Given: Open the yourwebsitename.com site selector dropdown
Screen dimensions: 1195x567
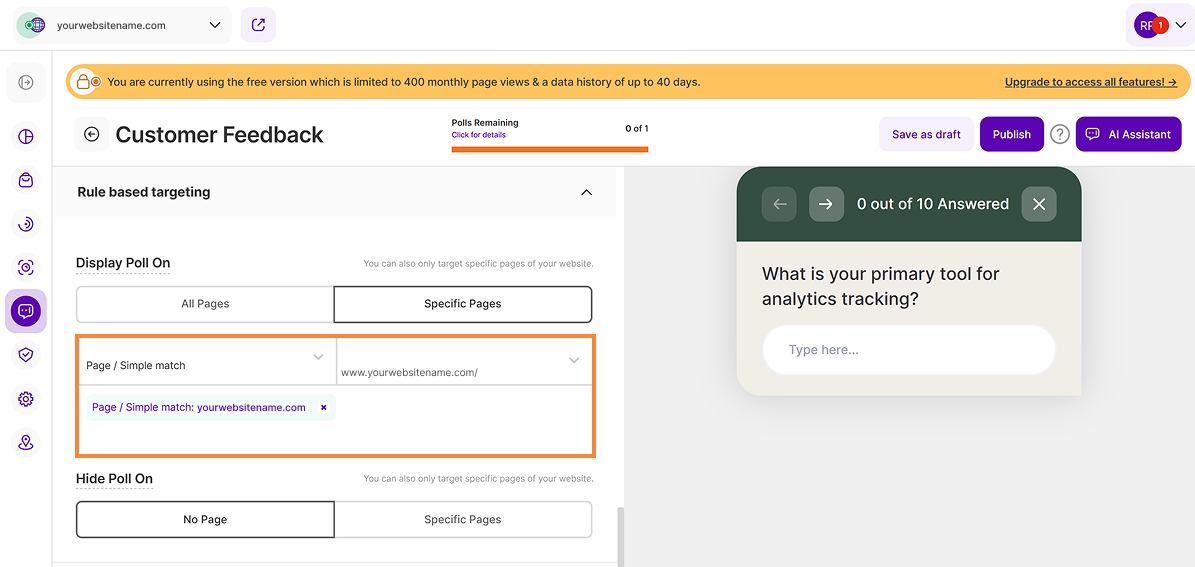Looking at the screenshot, I should point(123,25).
